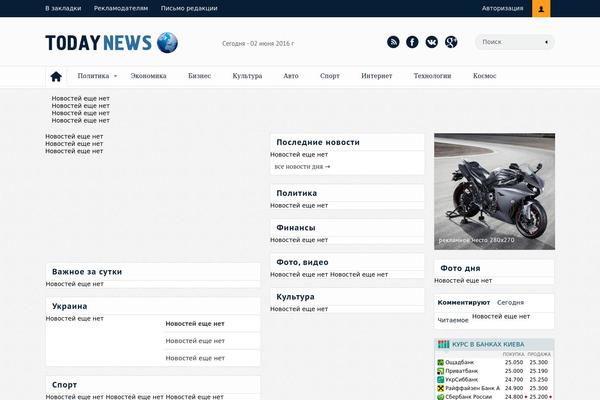
Task: Click the Приватбанк sell rate 25.190
Action: coord(539,371)
